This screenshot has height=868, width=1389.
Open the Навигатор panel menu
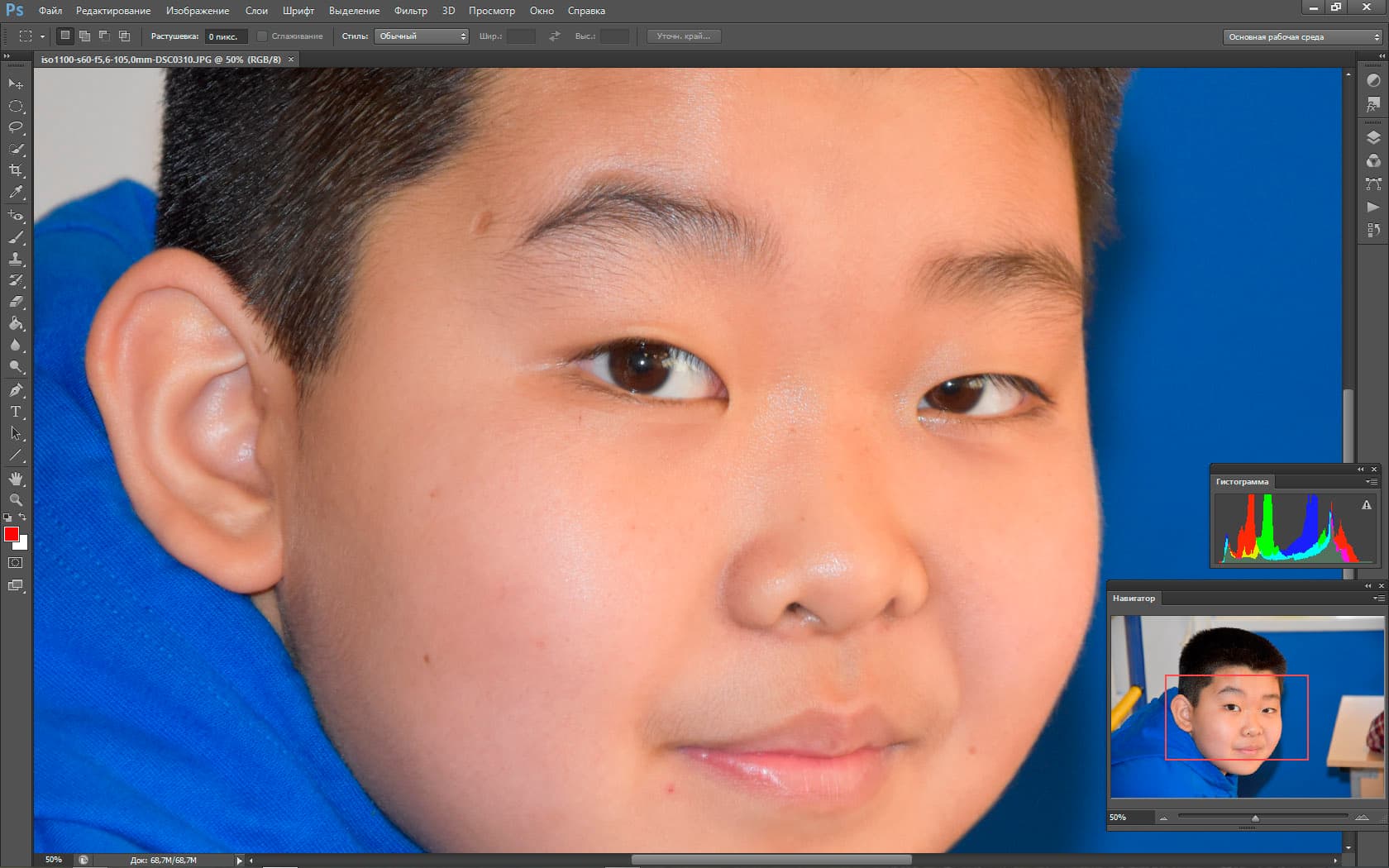pyautogui.click(x=1377, y=598)
